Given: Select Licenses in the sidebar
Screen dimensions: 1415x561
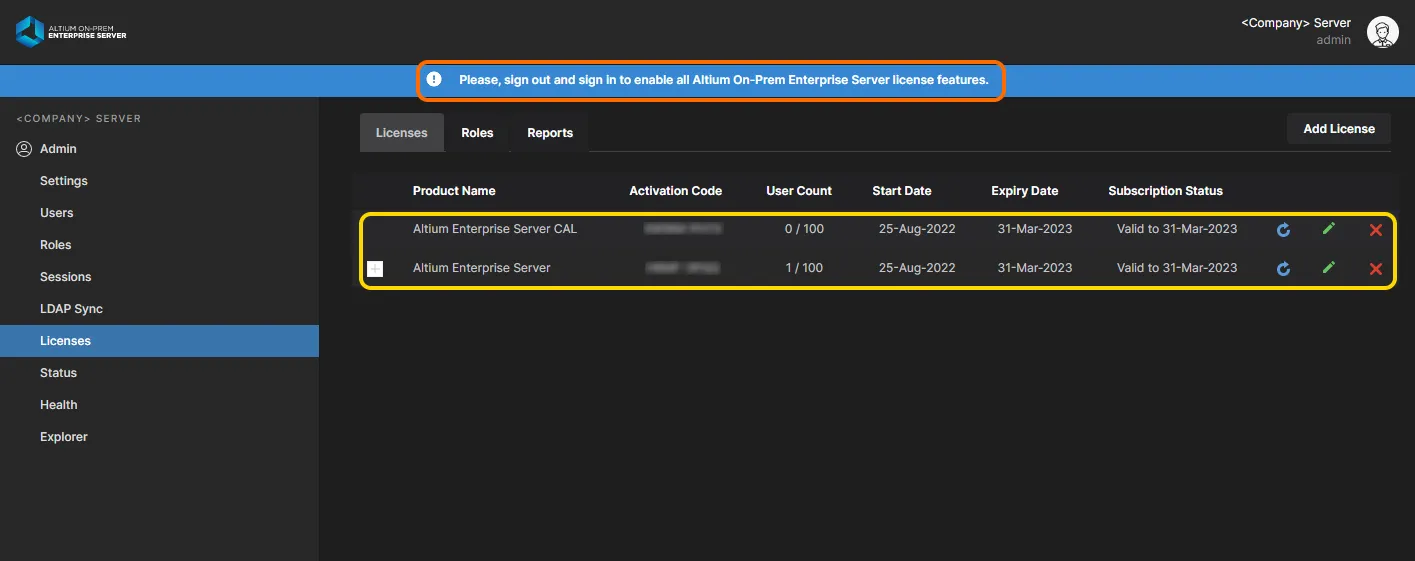Looking at the screenshot, I should [159, 341].
